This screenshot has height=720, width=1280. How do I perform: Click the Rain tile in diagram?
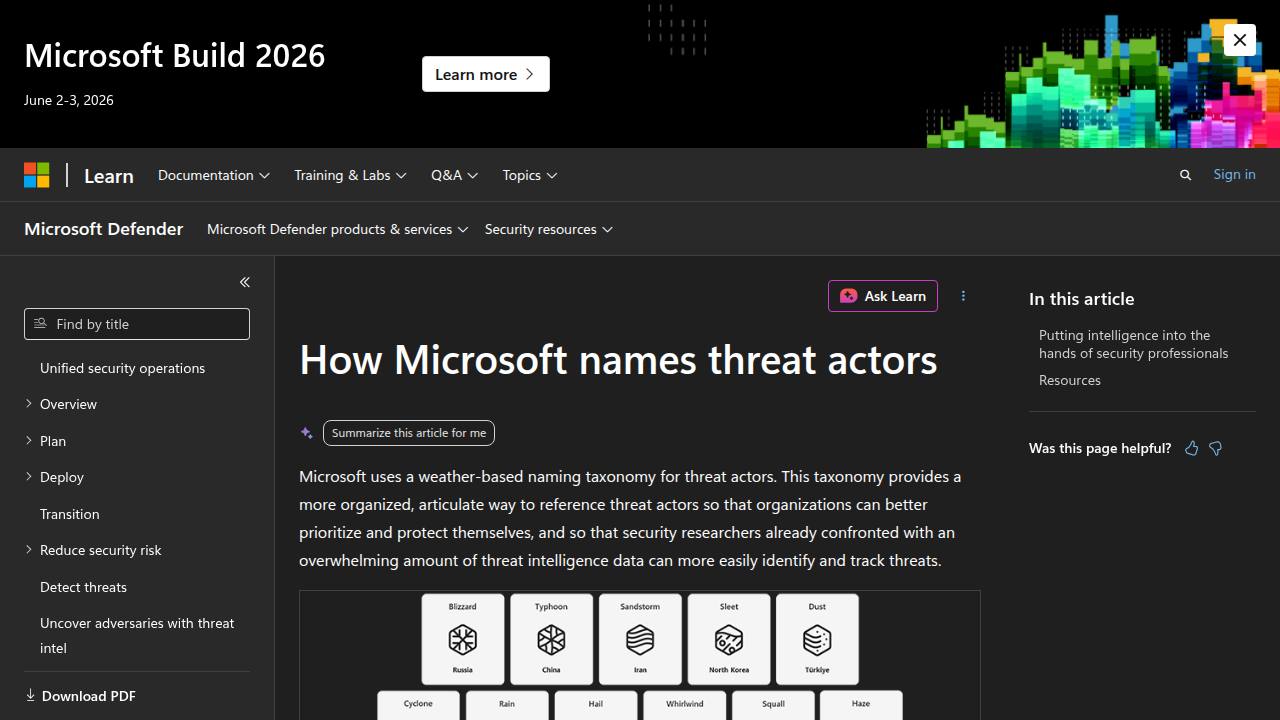pos(507,705)
